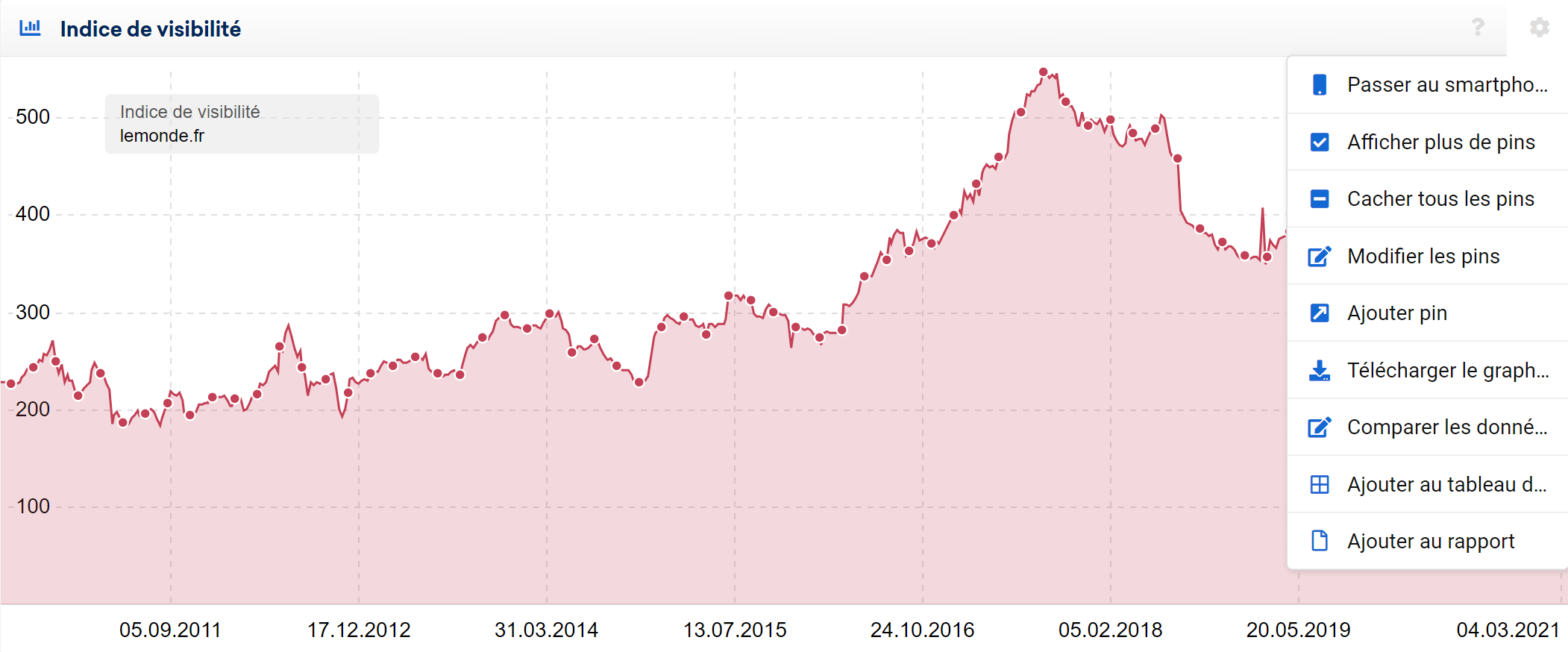This screenshot has height=652, width=1568.
Task: Click the Comparer les données edit icon
Action: [x=1320, y=427]
